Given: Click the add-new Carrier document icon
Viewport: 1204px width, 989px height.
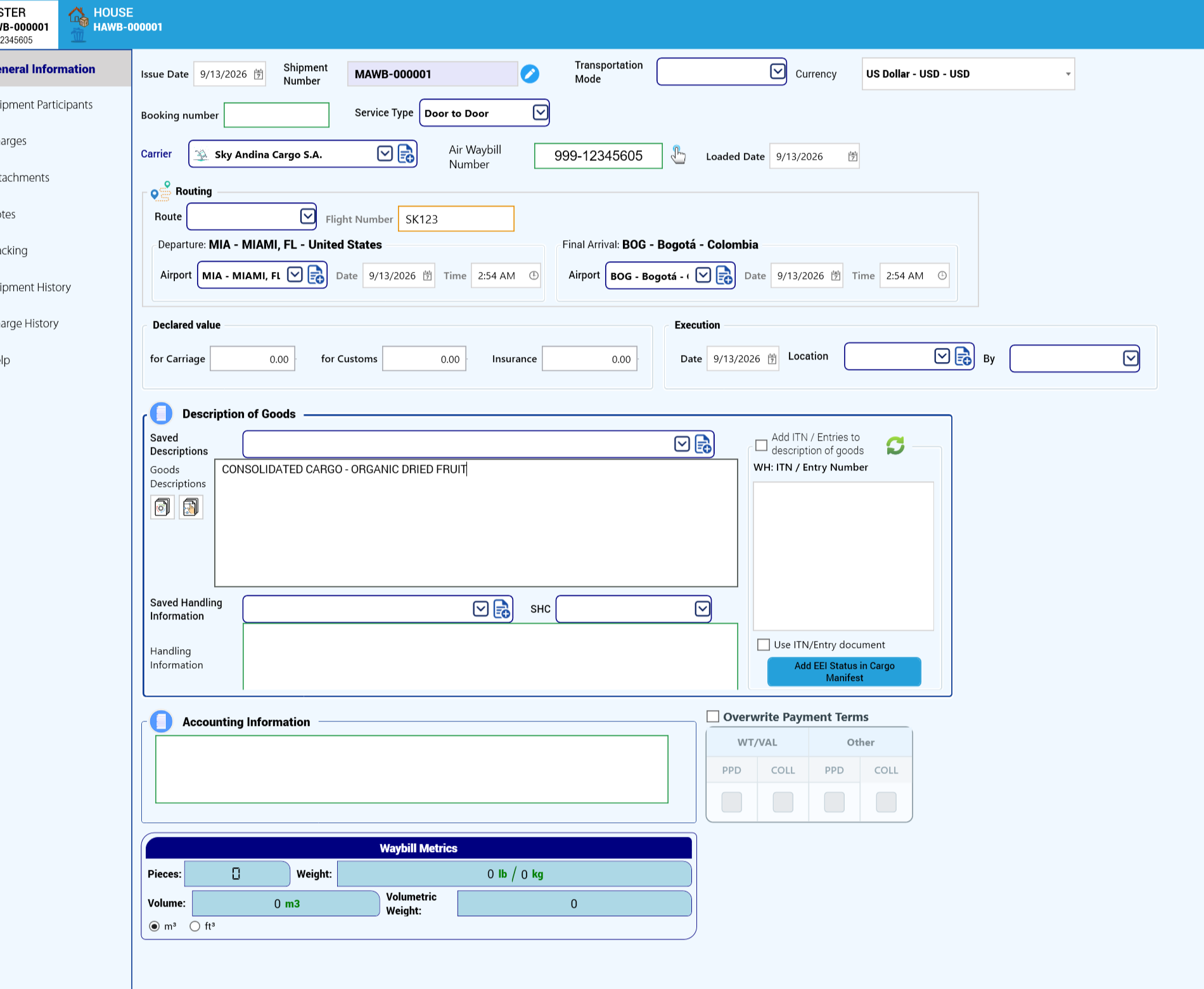Looking at the screenshot, I should 406,154.
